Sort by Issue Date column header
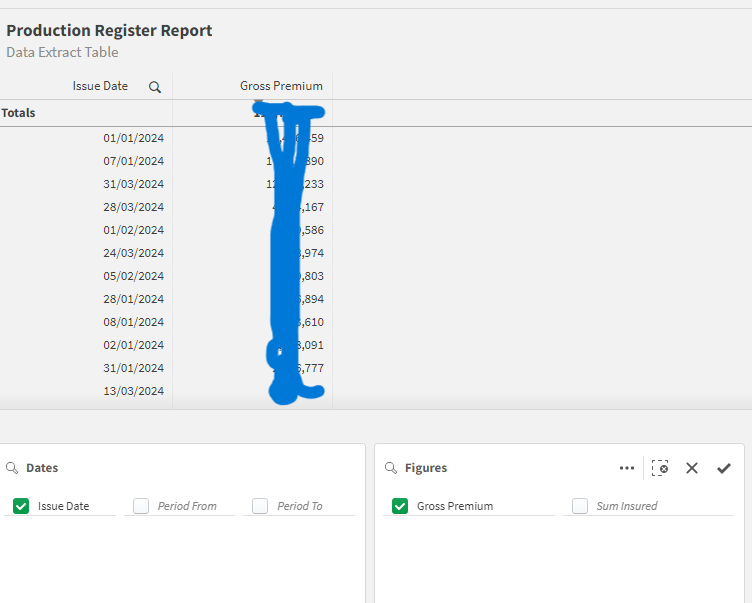 tap(100, 86)
